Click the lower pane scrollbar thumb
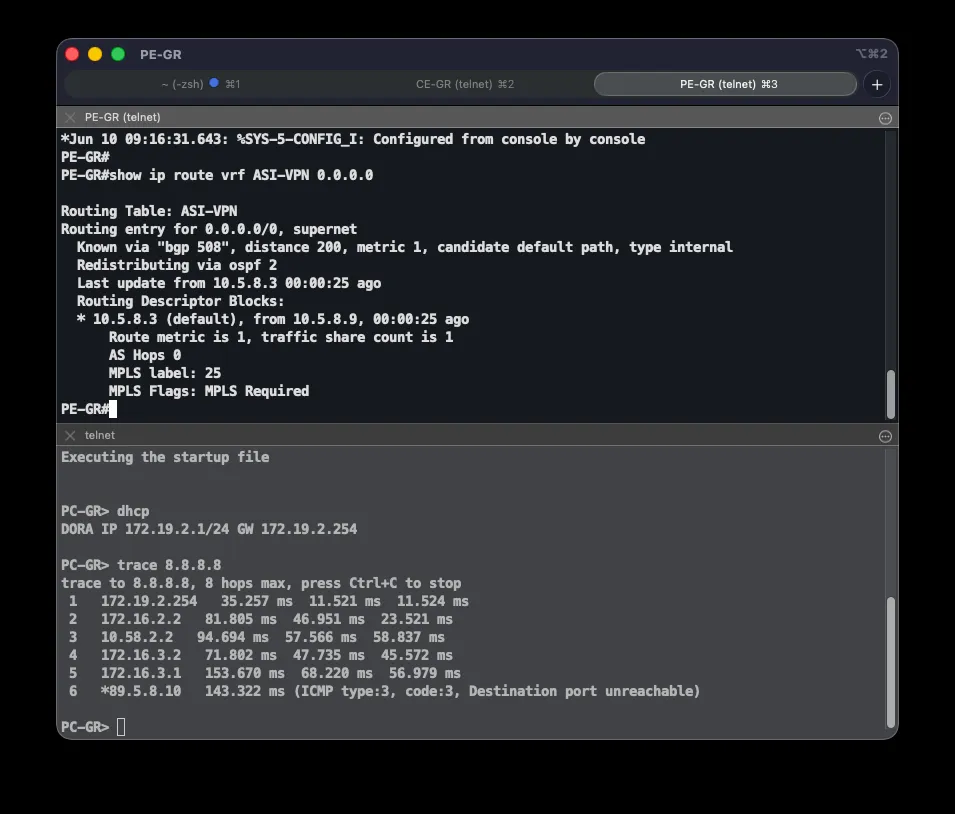This screenshot has width=955, height=814. [x=890, y=662]
